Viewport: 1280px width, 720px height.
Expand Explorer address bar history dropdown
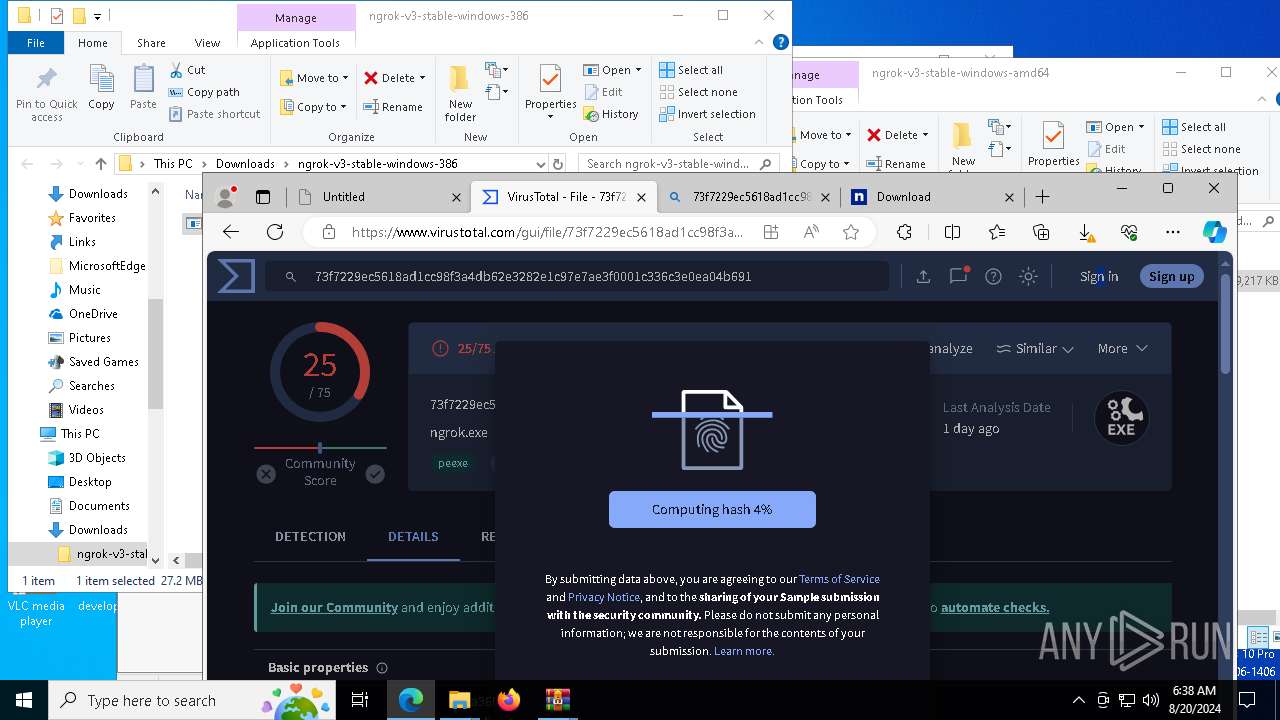tap(540, 164)
